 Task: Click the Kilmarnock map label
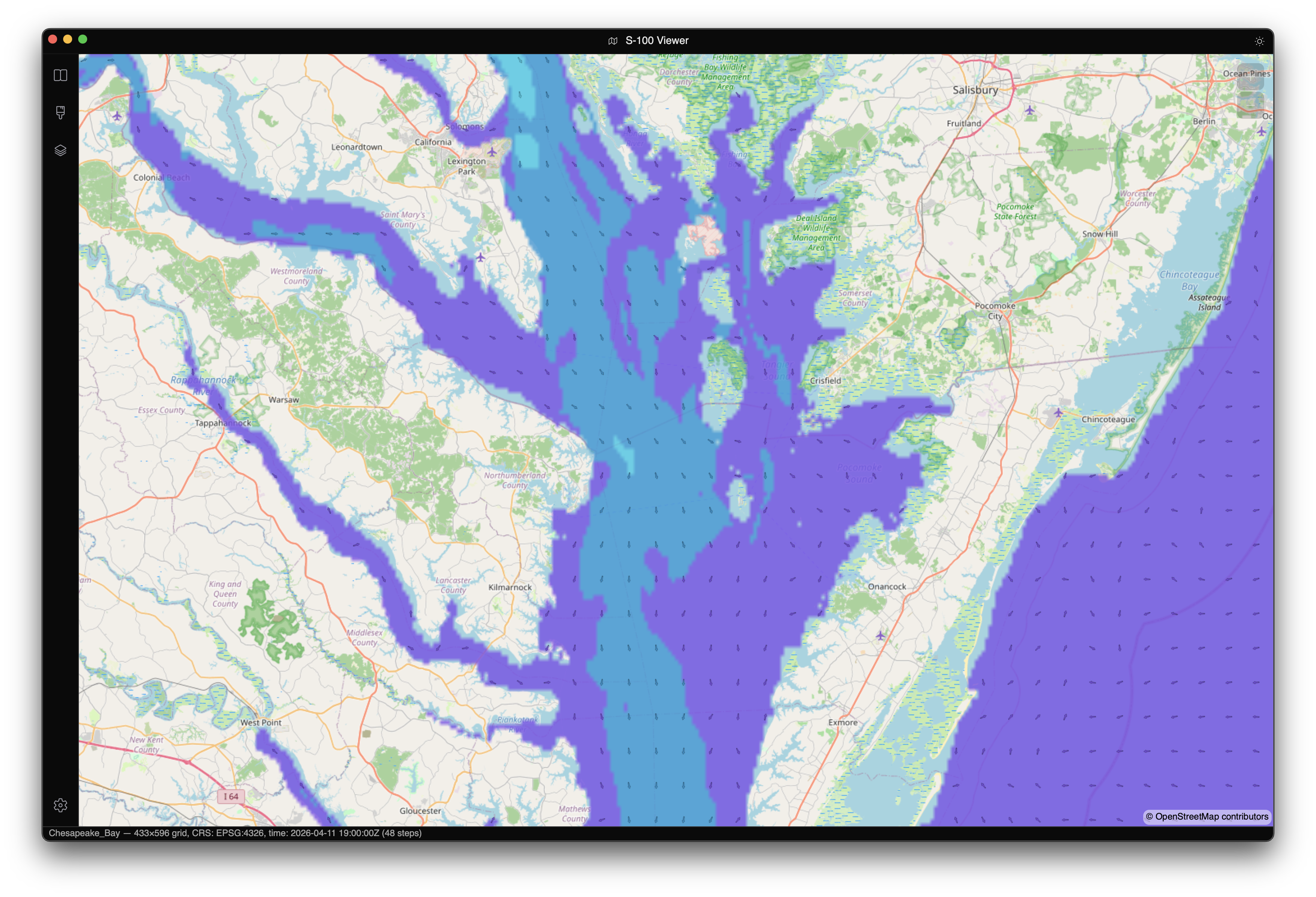click(510, 587)
